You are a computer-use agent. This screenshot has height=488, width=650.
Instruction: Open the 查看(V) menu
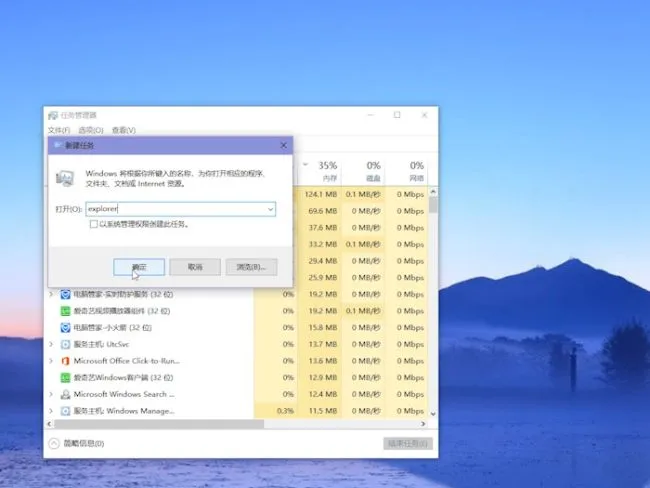point(124,130)
